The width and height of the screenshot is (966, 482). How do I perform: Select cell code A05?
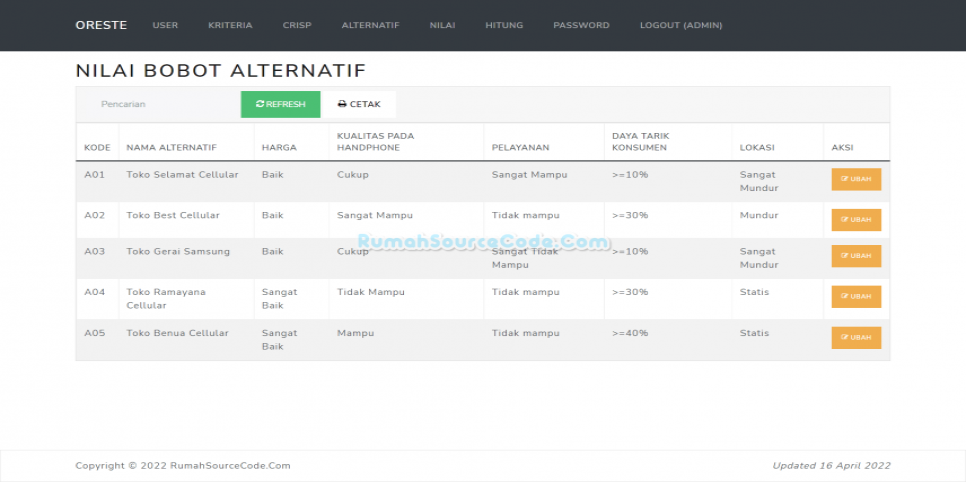click(94, 333)
